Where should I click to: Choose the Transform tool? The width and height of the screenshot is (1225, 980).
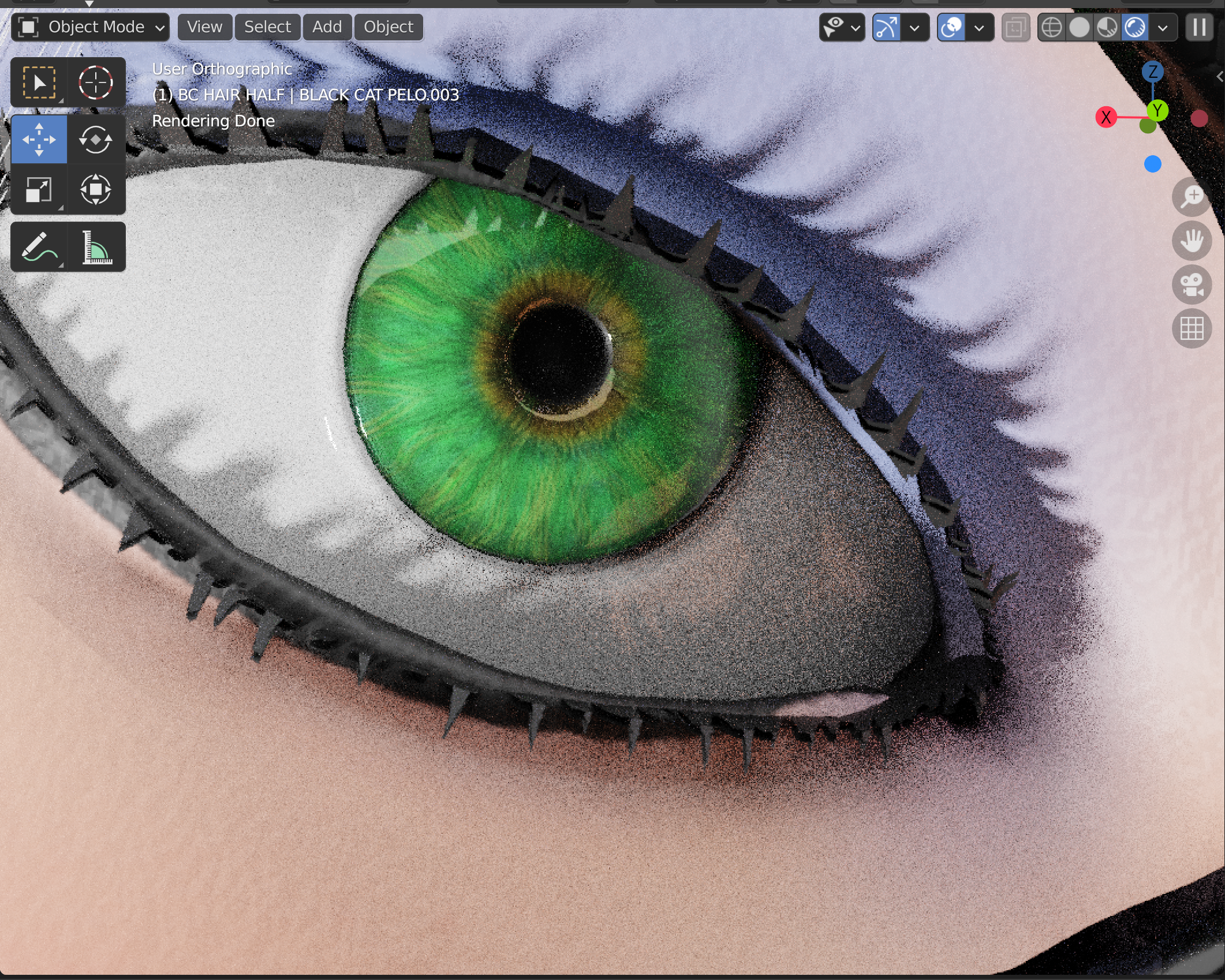point(96,190)
